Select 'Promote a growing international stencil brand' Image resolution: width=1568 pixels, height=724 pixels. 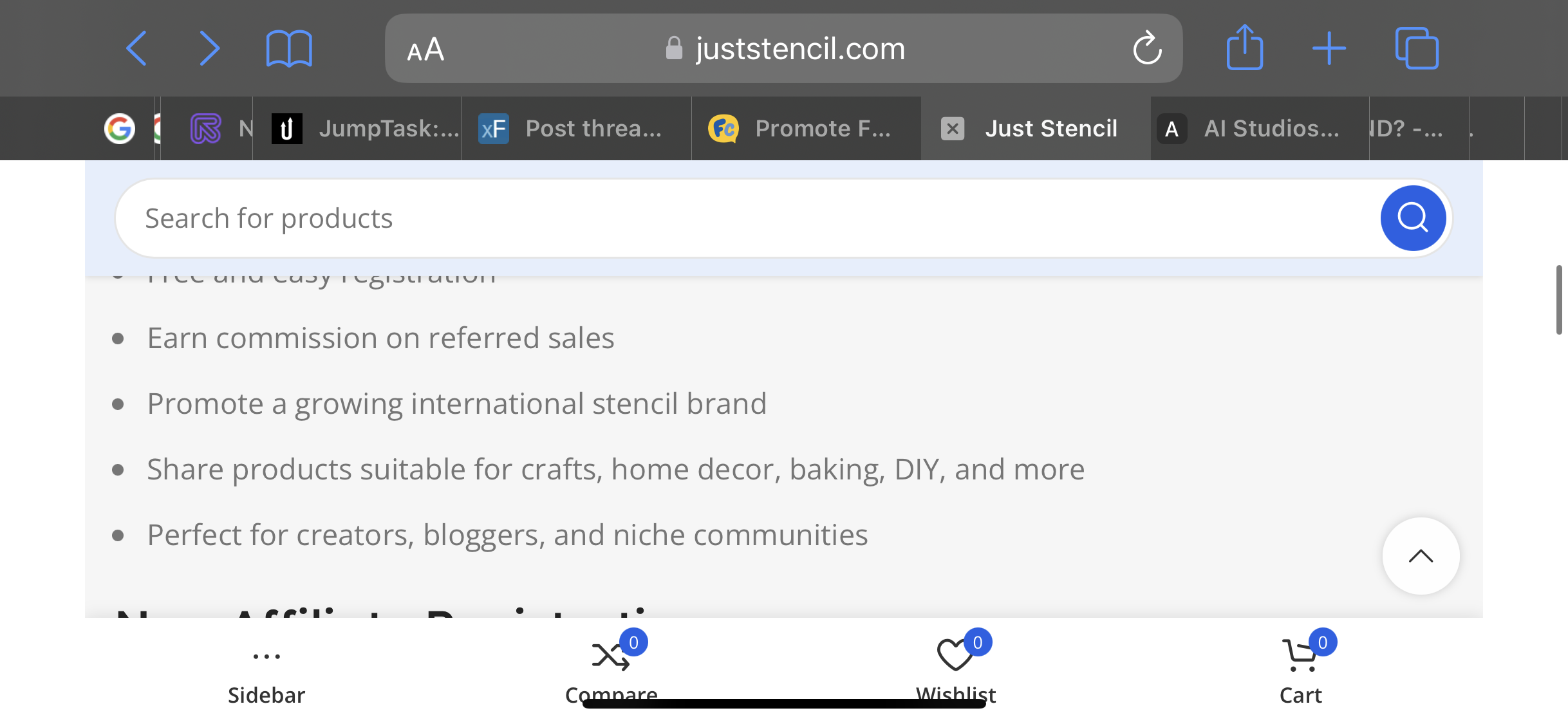coord(457,404)
